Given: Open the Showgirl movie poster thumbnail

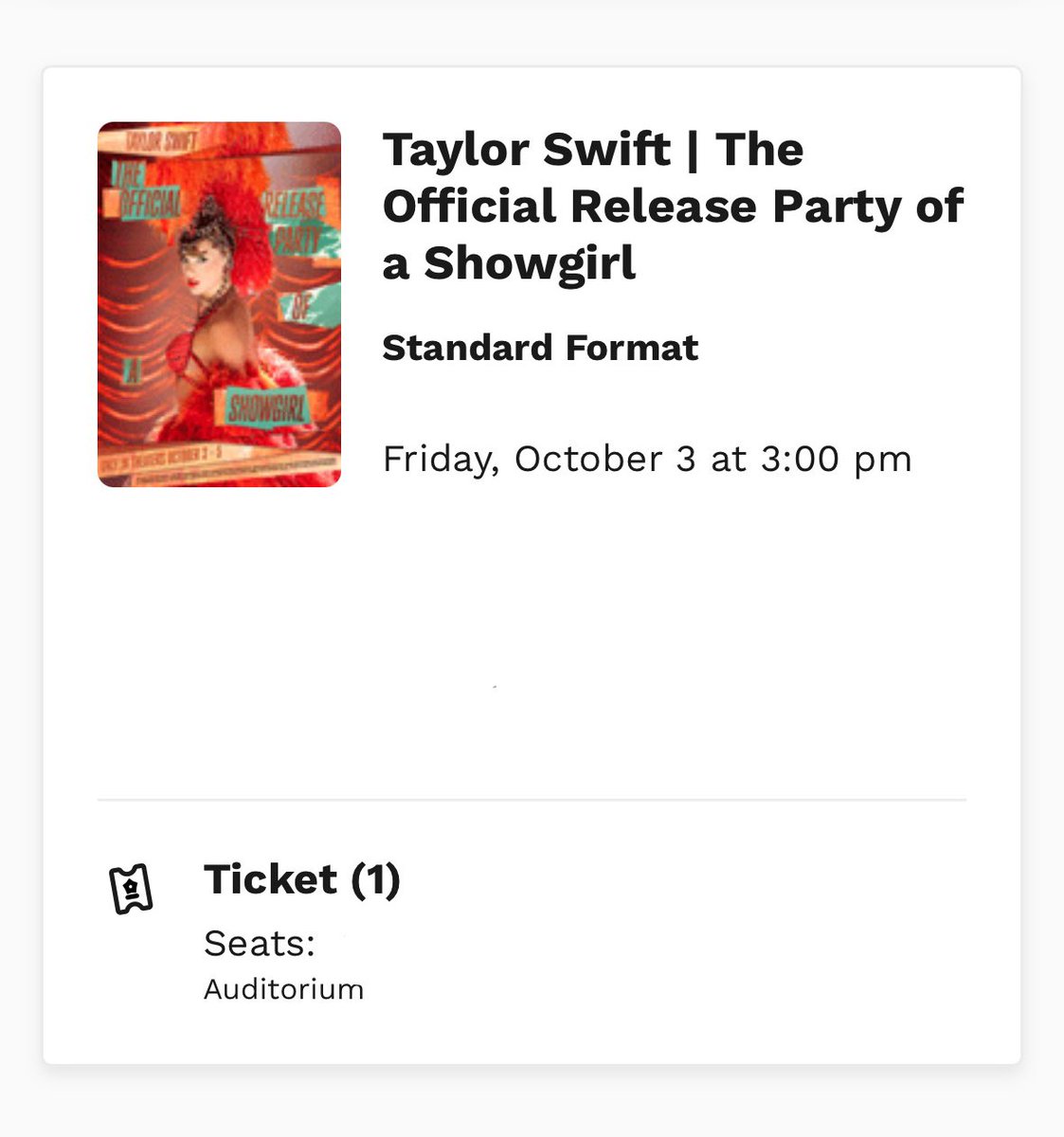Looking at the screenshot, I should [219, 304].
